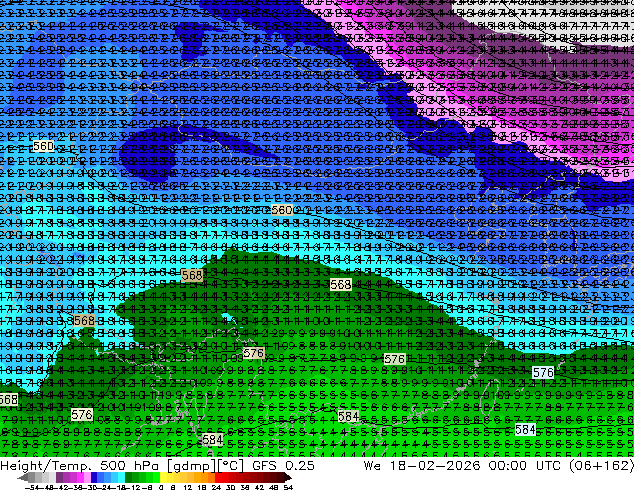Viewport: 634px width, 490px height.
Task: Click the '(06+162)' forecast run text
Action: click(601, 465)
